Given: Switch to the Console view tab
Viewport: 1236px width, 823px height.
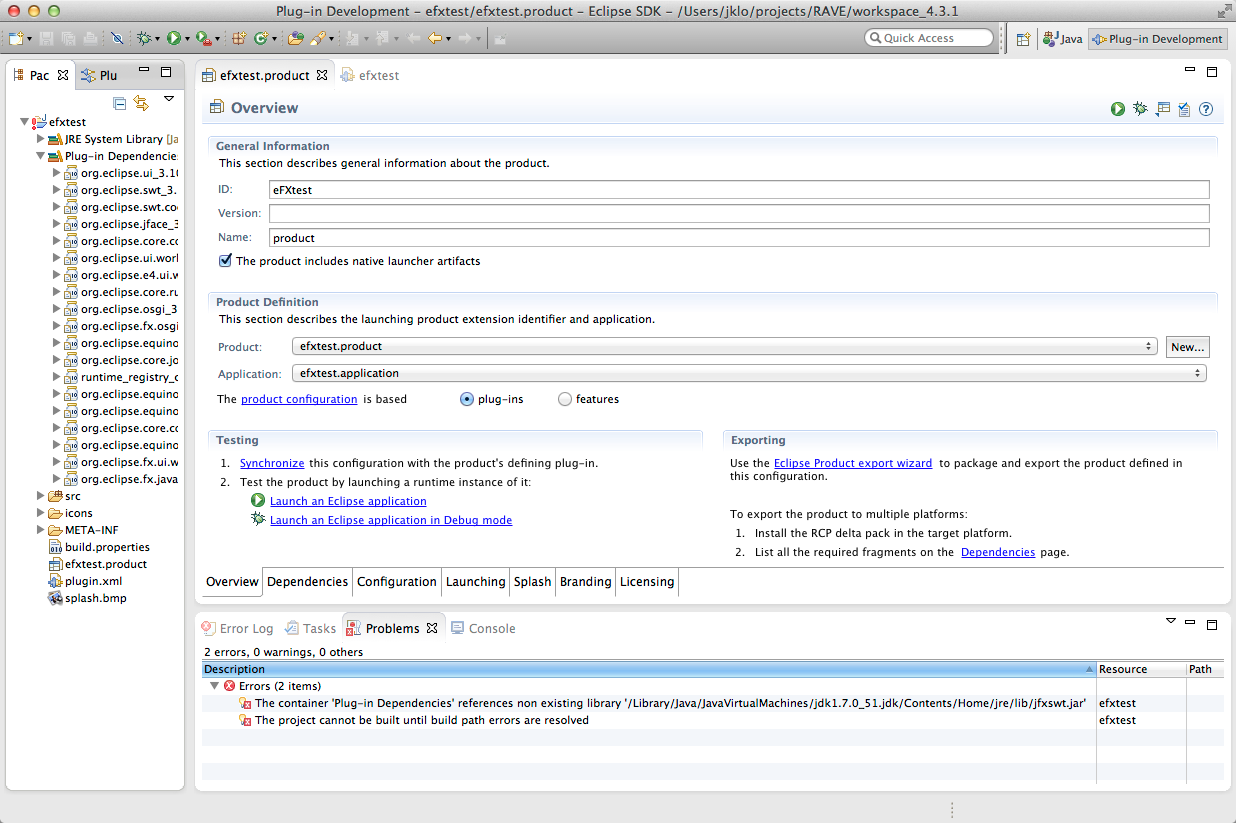Looking at the screenshot, I should pyautogui.click(x=483, y=628).
